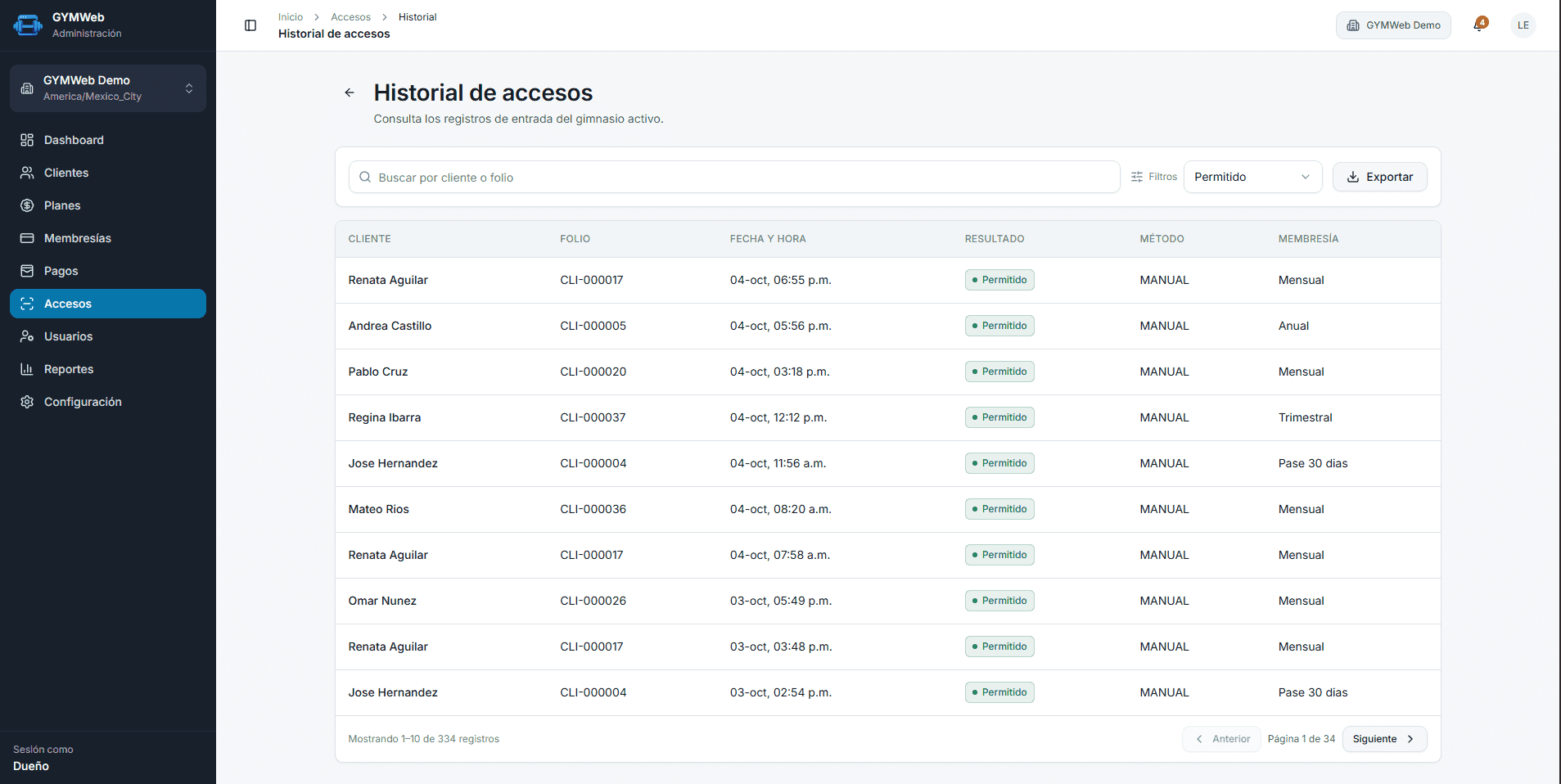Focus the Buscar por cliente o folio field
Screen dimensions: 1561x784
point(734,177)
